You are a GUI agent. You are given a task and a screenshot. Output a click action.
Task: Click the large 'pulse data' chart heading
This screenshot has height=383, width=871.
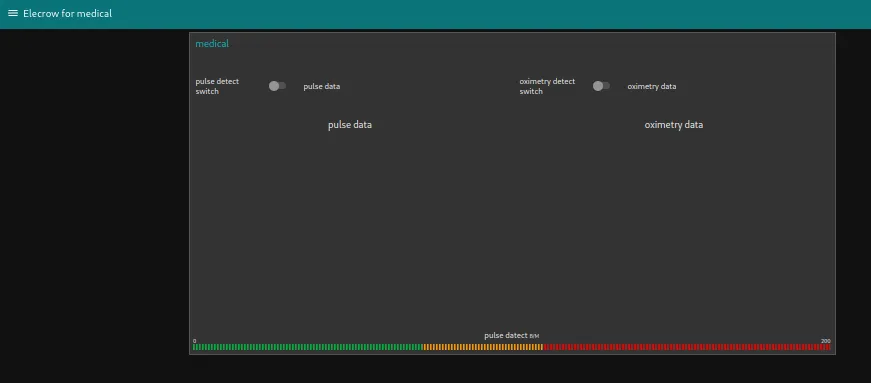point(350,125)
